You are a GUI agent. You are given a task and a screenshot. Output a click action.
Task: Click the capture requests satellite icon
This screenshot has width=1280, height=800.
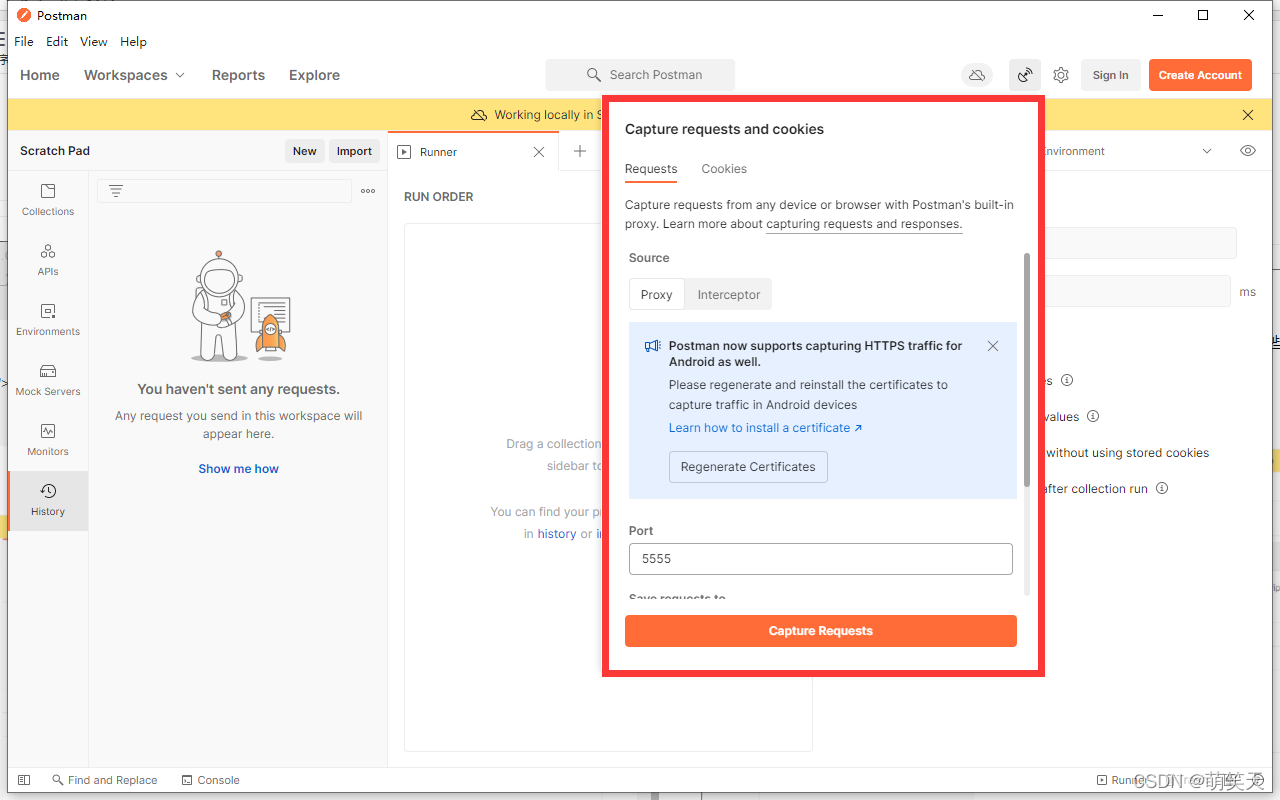(1025, 75)
